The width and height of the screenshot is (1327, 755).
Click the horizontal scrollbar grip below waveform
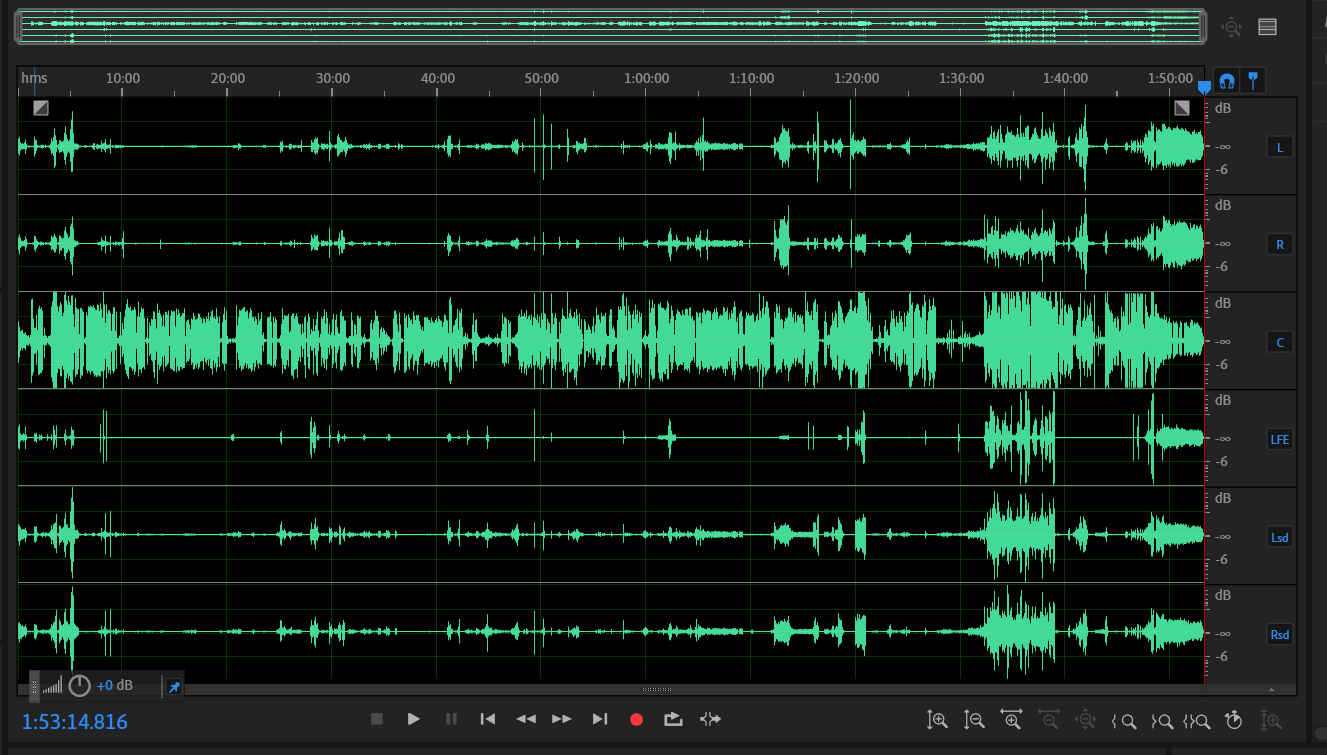[657, 689]
